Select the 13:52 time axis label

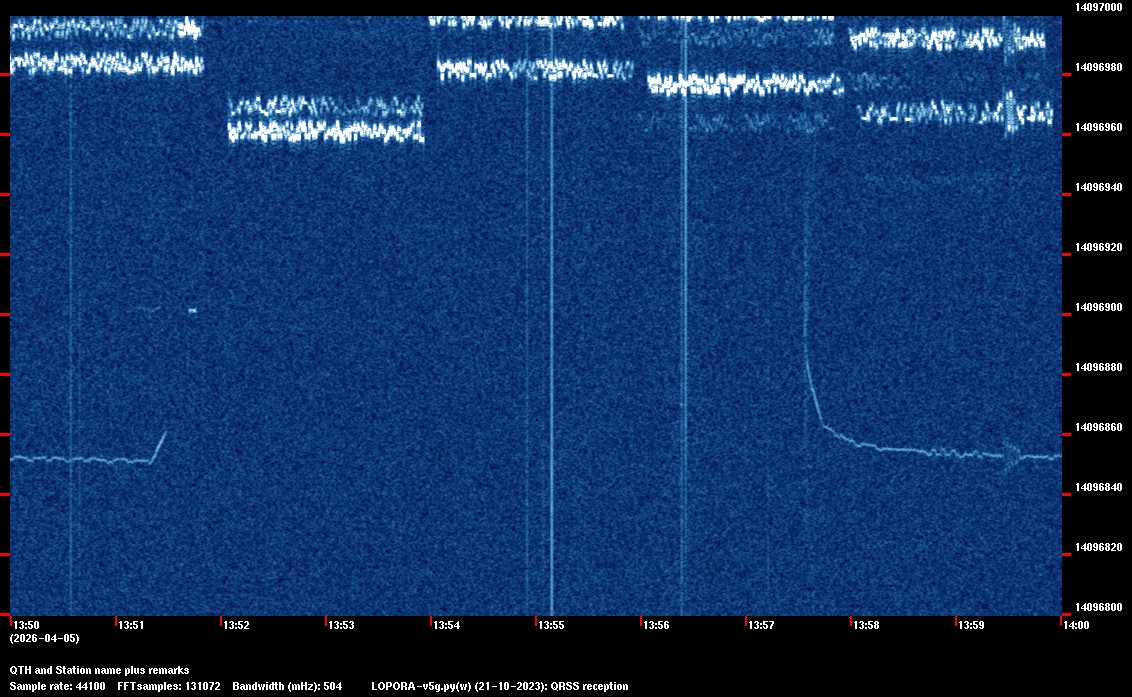click(x=236, y=625)
